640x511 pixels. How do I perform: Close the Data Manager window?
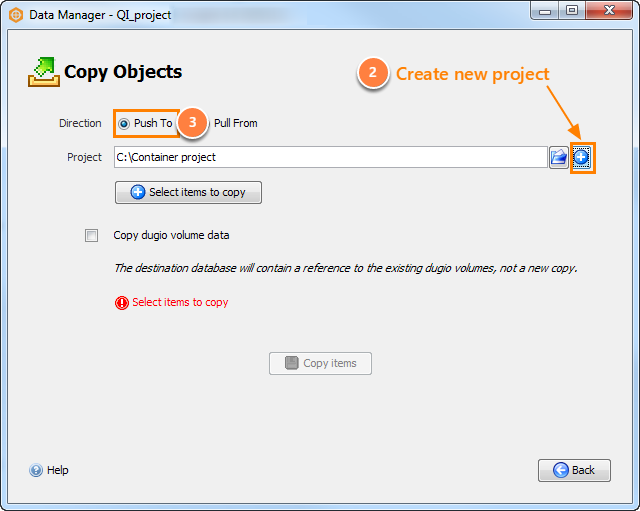point(609,11)
